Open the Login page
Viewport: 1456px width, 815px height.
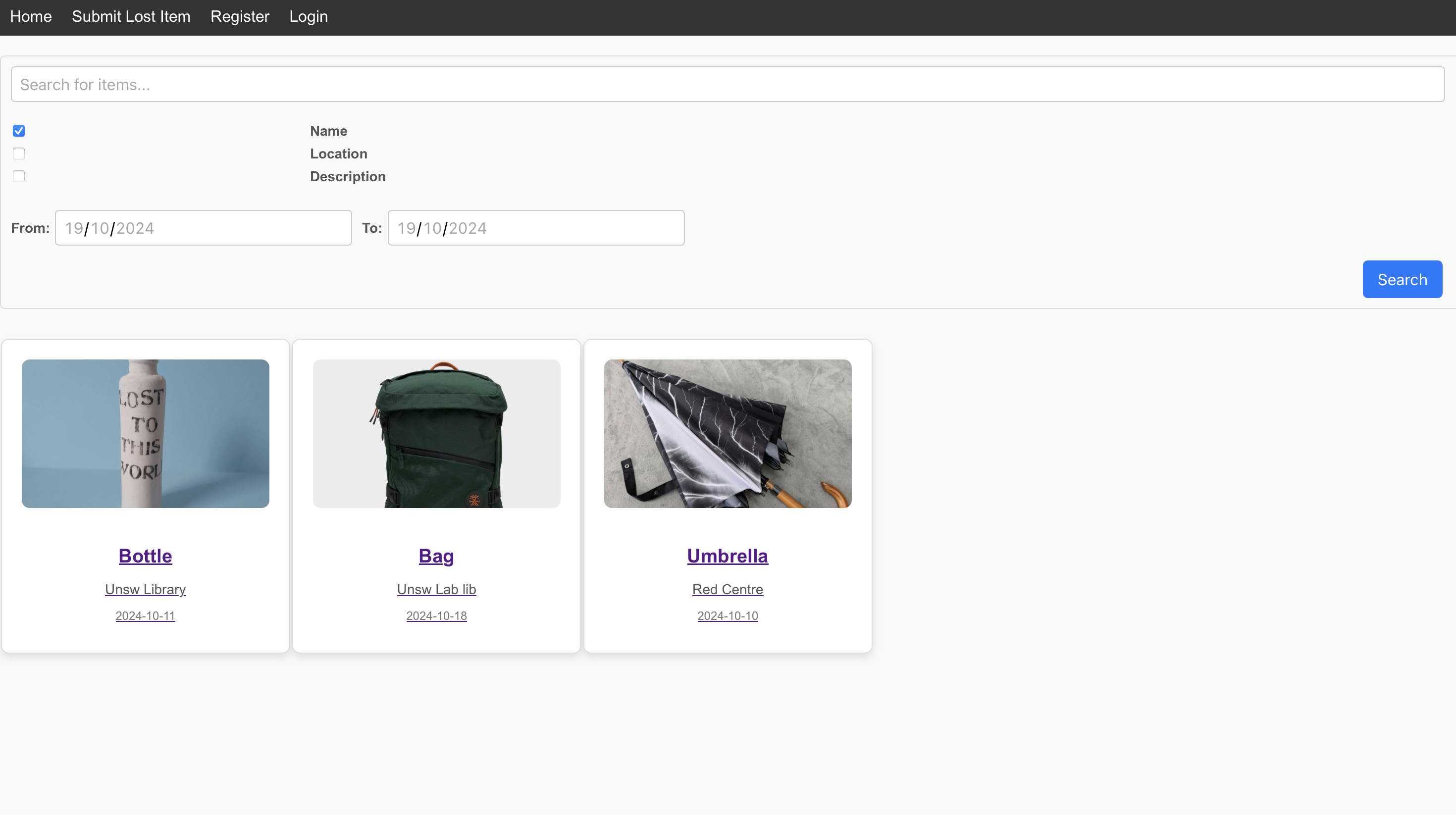pos(308,16)
